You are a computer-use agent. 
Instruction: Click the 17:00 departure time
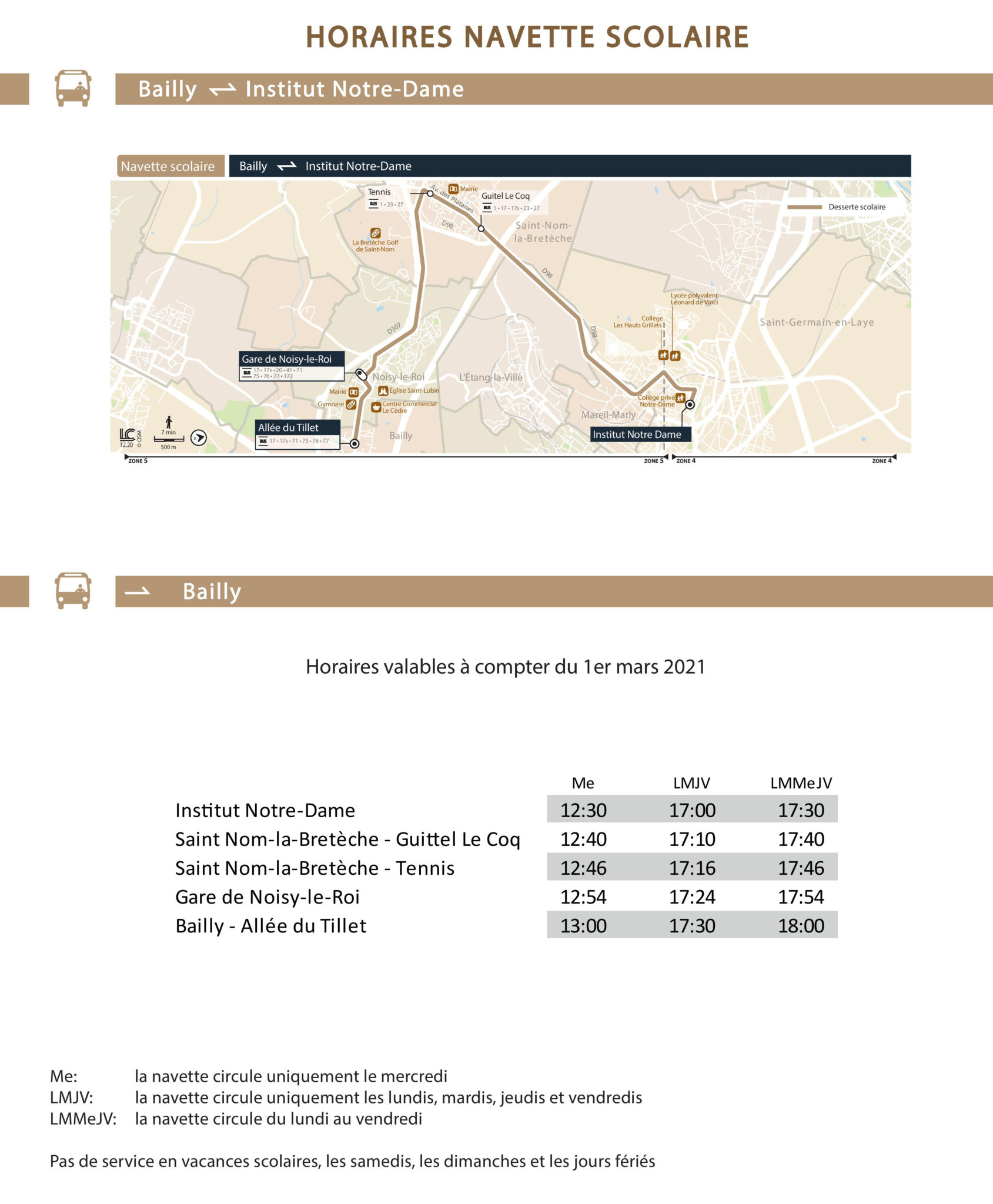(x=692, y=810)
